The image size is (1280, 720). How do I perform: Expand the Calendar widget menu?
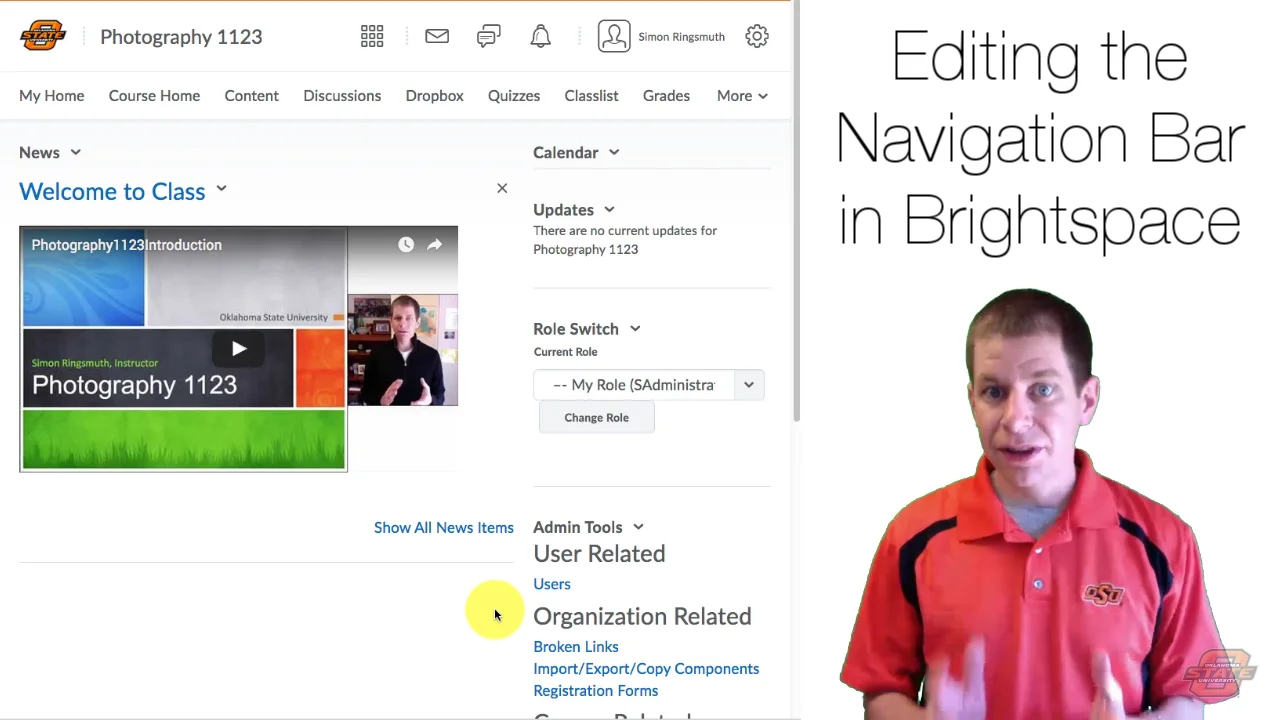(x=614, y=153)
